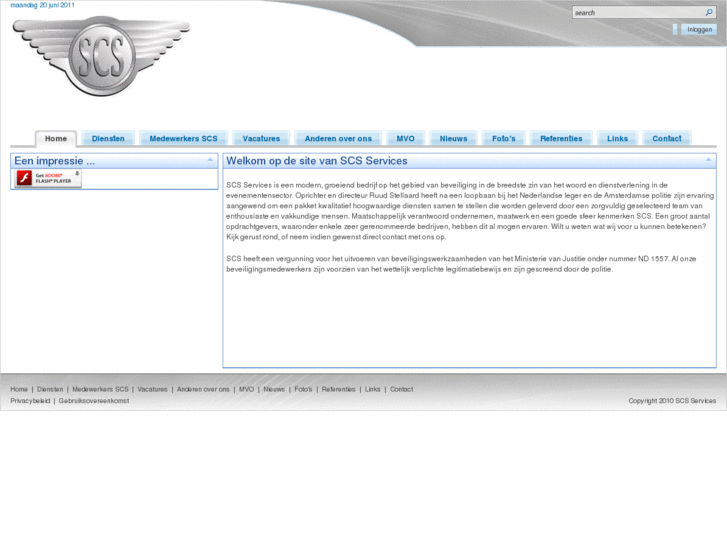Click footer Referenties link
This screenshot has width=727, height=545.
[338, 389]
